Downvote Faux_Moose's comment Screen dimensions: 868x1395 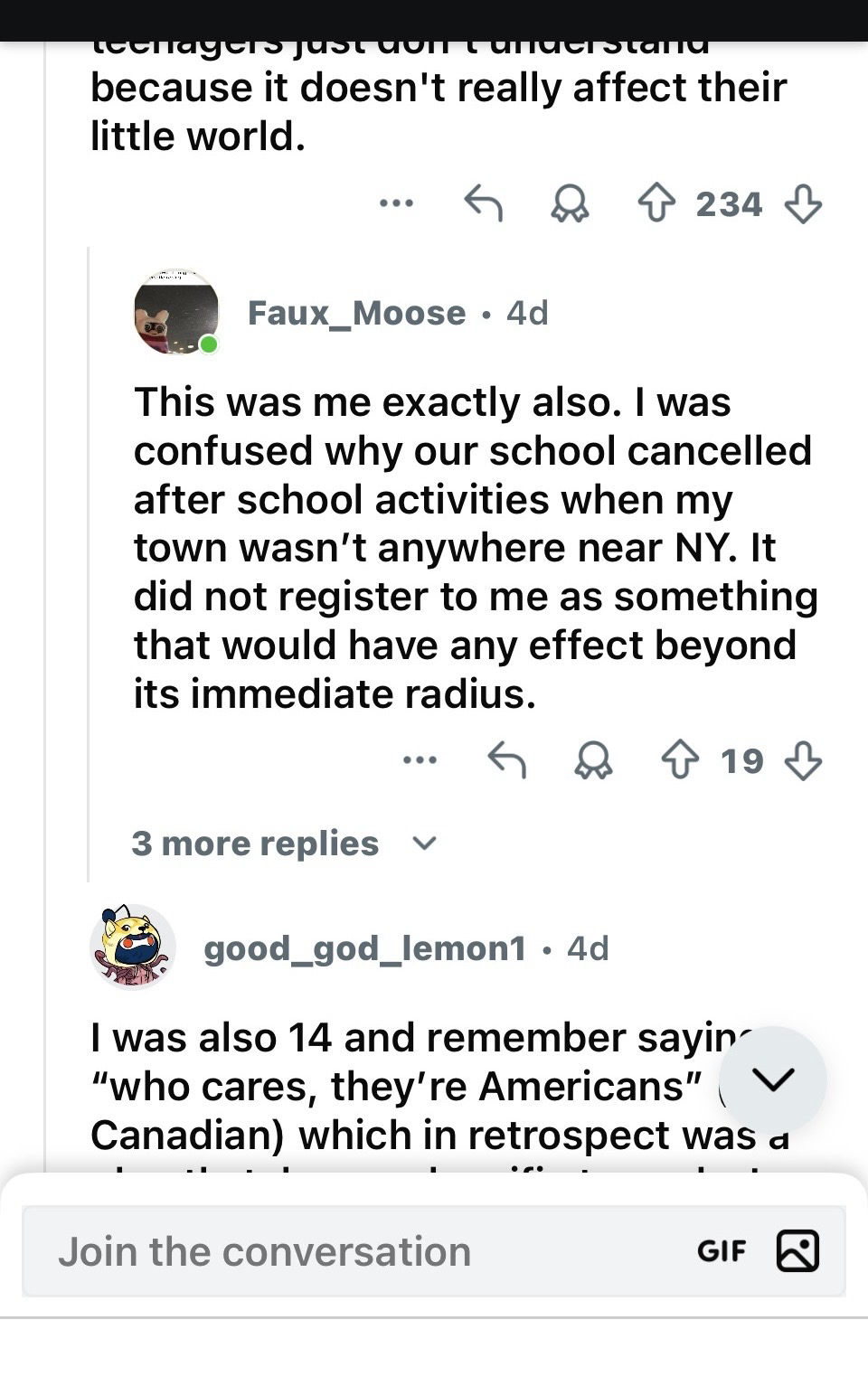pos(803,760)
